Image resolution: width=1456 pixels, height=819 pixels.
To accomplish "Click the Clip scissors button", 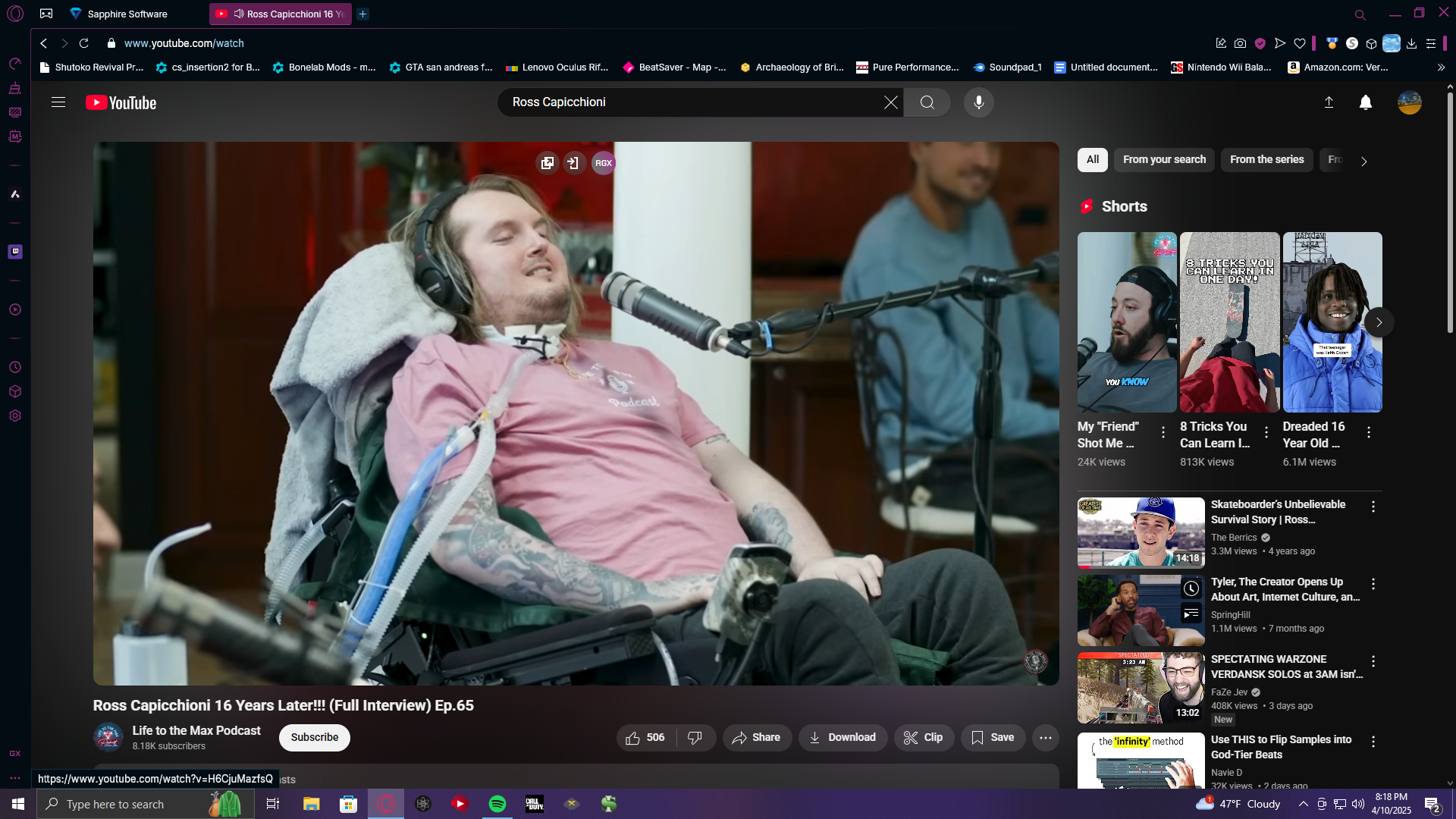I will 923,737.
